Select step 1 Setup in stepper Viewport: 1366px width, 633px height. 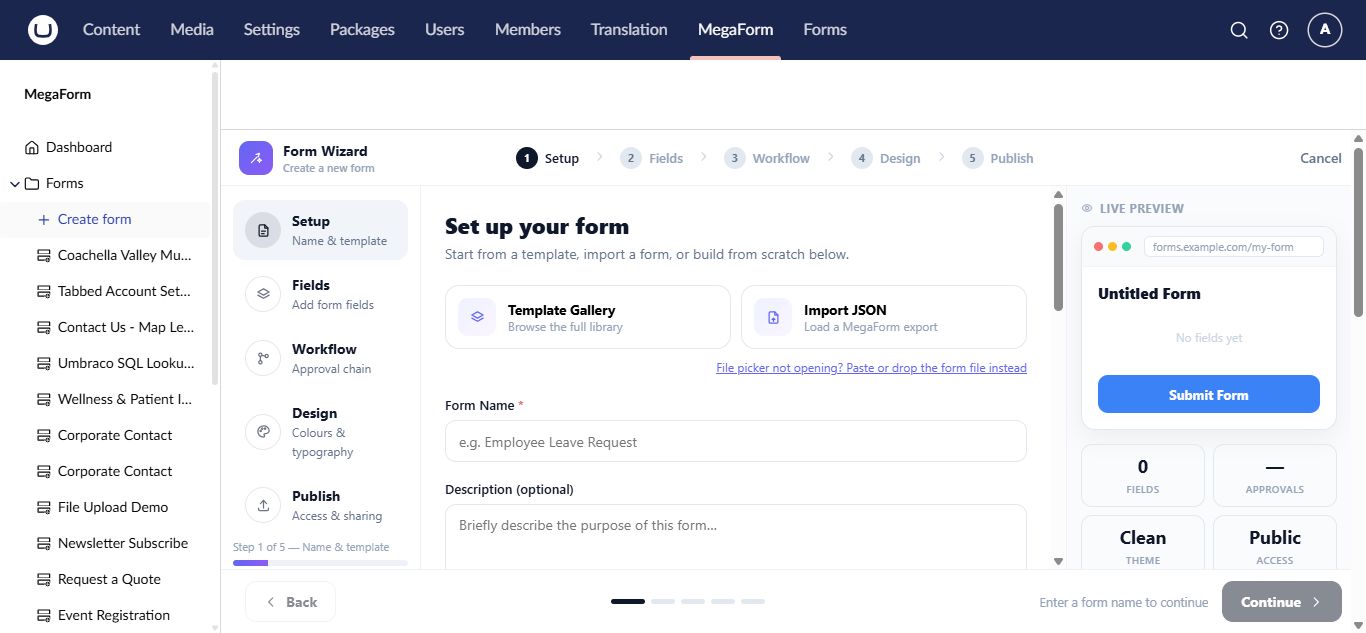pos(548,158)
